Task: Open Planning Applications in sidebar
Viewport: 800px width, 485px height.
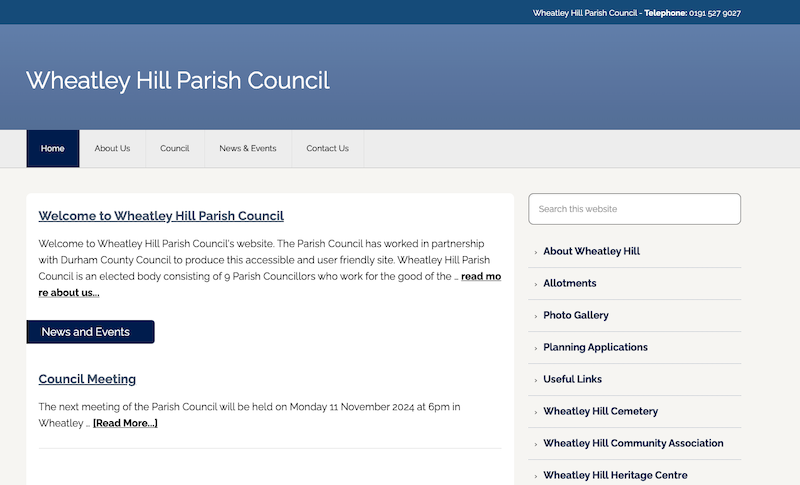Action: click(595, 347)
